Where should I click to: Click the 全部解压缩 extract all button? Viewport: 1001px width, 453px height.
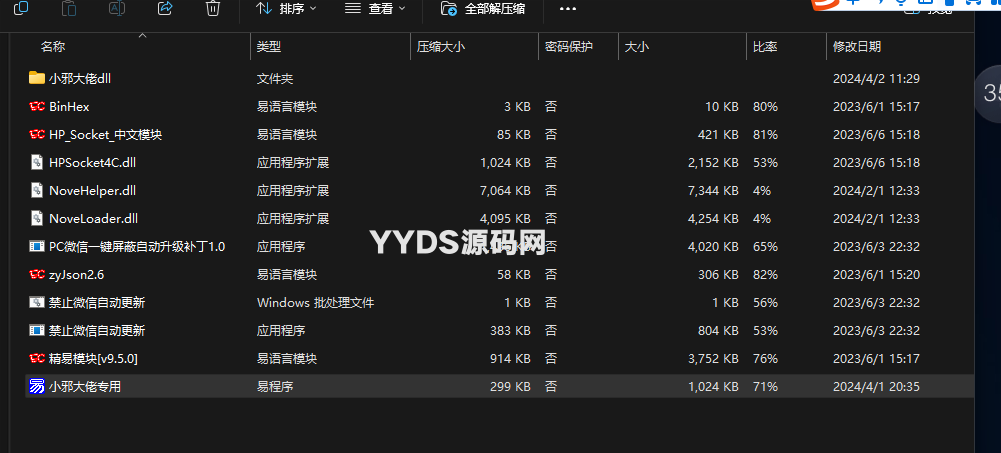click(x=483, y=8)
